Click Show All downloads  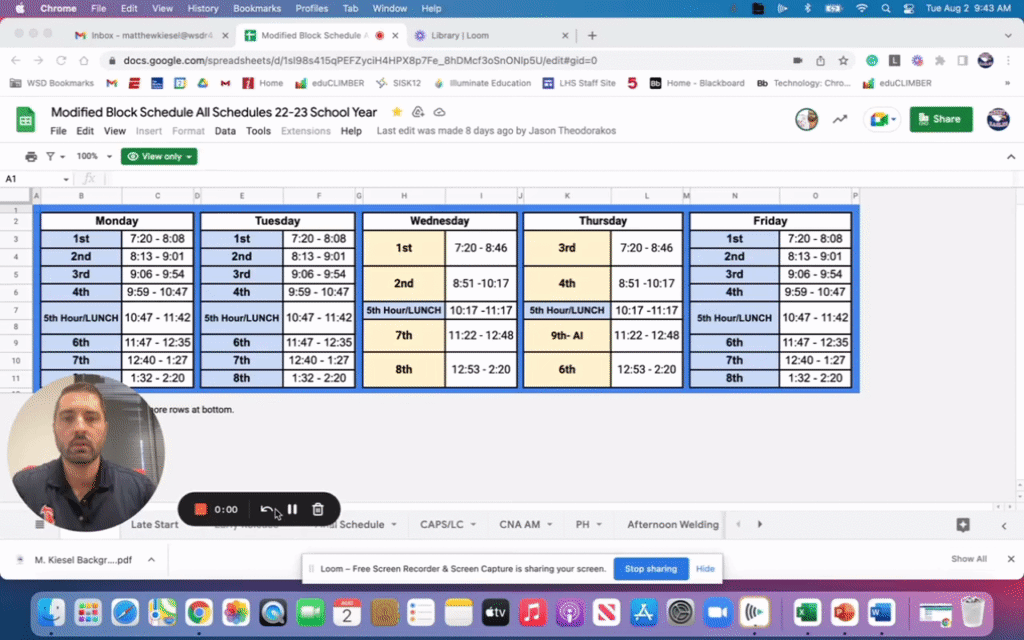point(968,559)
